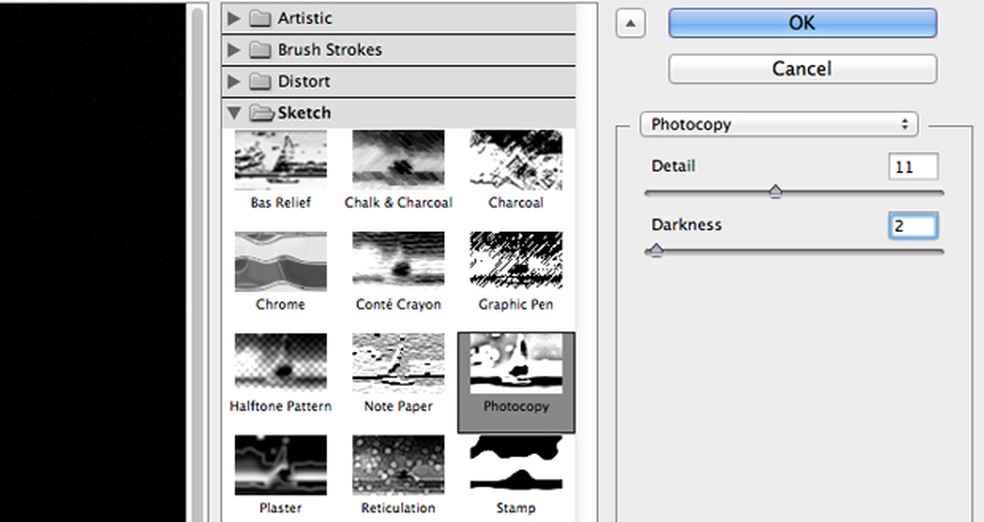Pick the Conté Crayon filter thumbnail
This screenshot has height=522, width=984.
[x=398, y=262]
